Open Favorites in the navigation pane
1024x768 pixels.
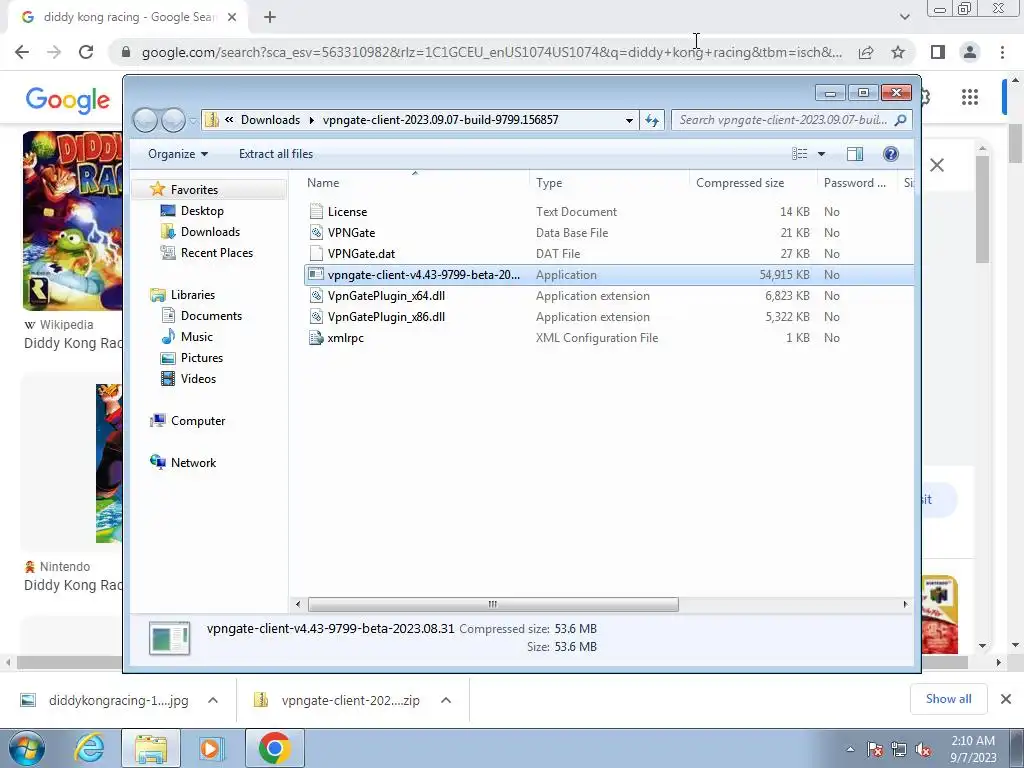tap(194, 189)
